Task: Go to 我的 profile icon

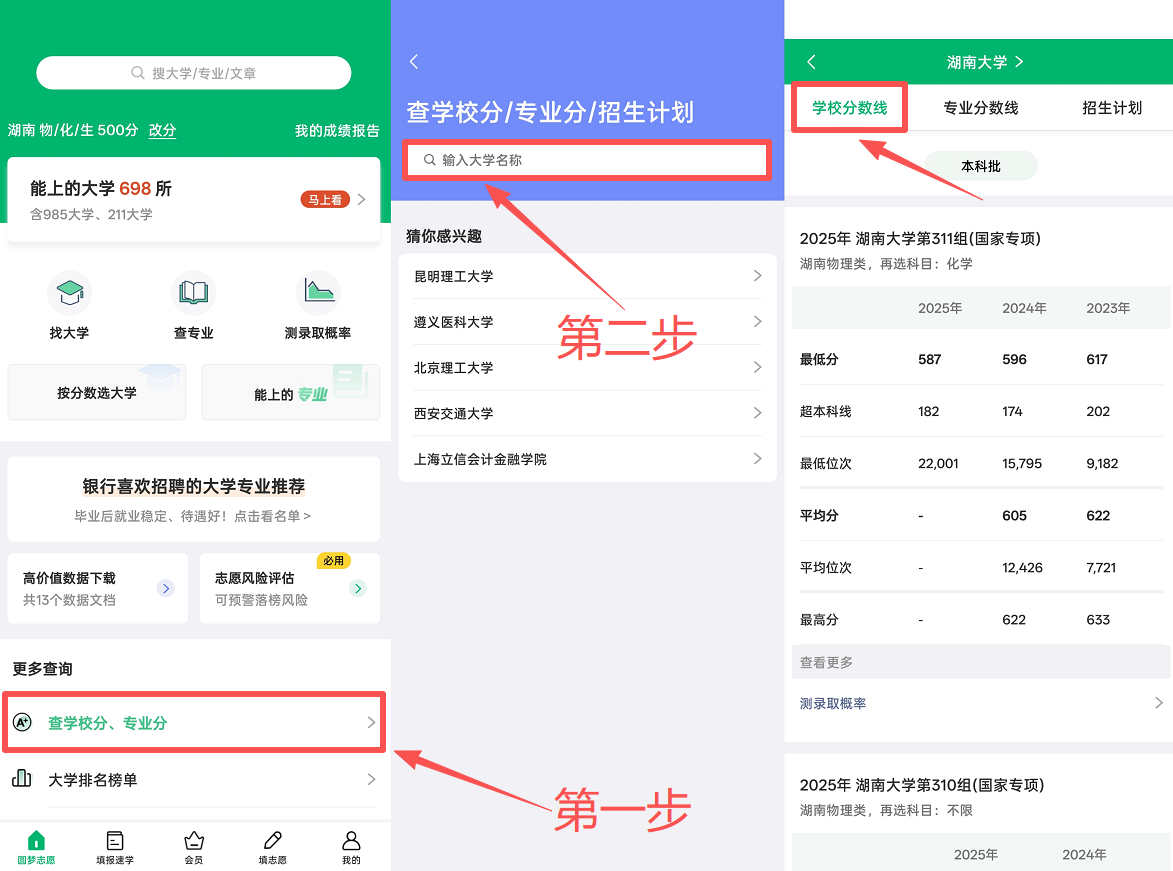Action: (x=351, y=841)
